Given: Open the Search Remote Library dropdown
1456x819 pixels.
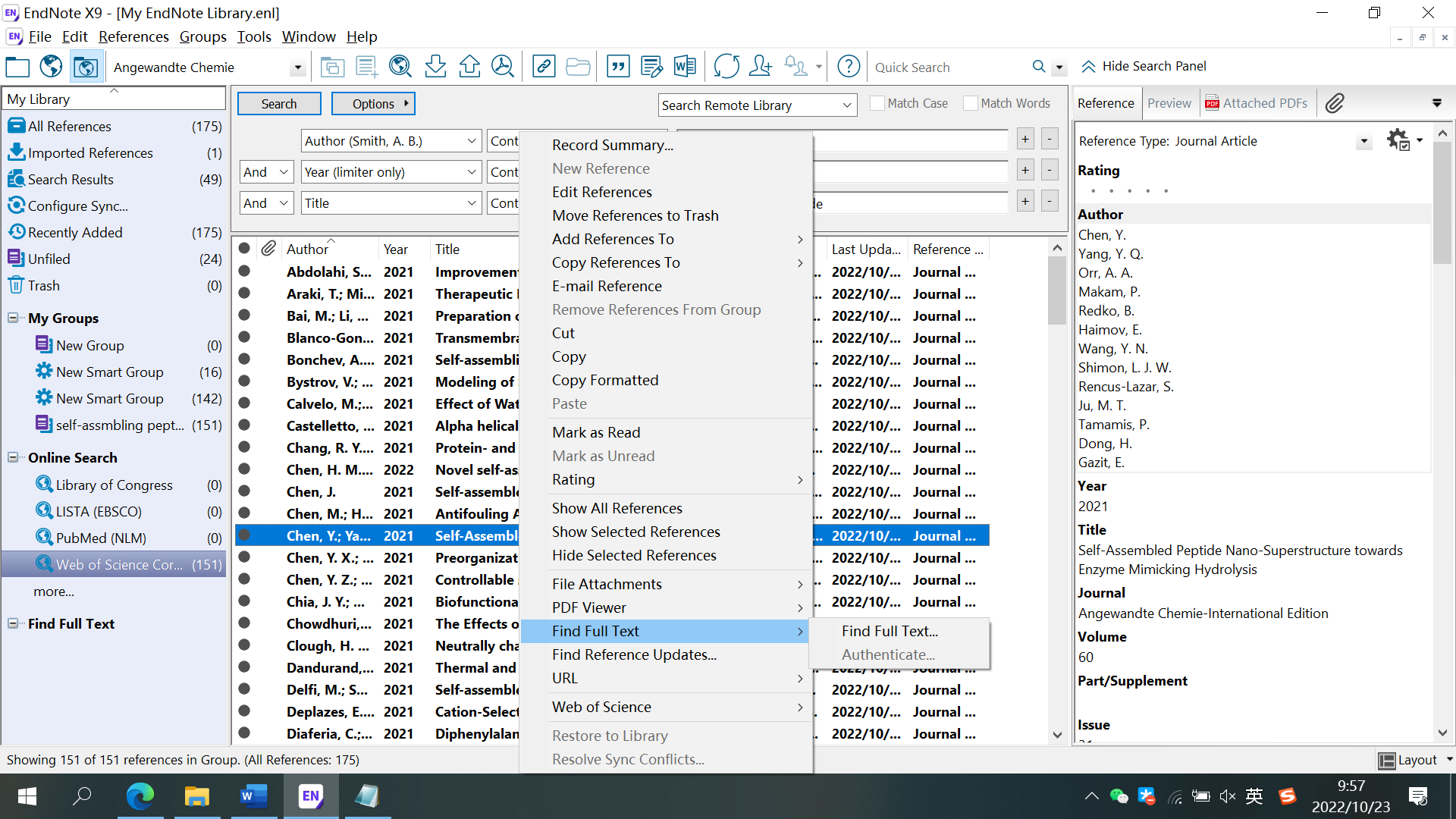Looking at the screenshot, I should (x=846, y=105).
